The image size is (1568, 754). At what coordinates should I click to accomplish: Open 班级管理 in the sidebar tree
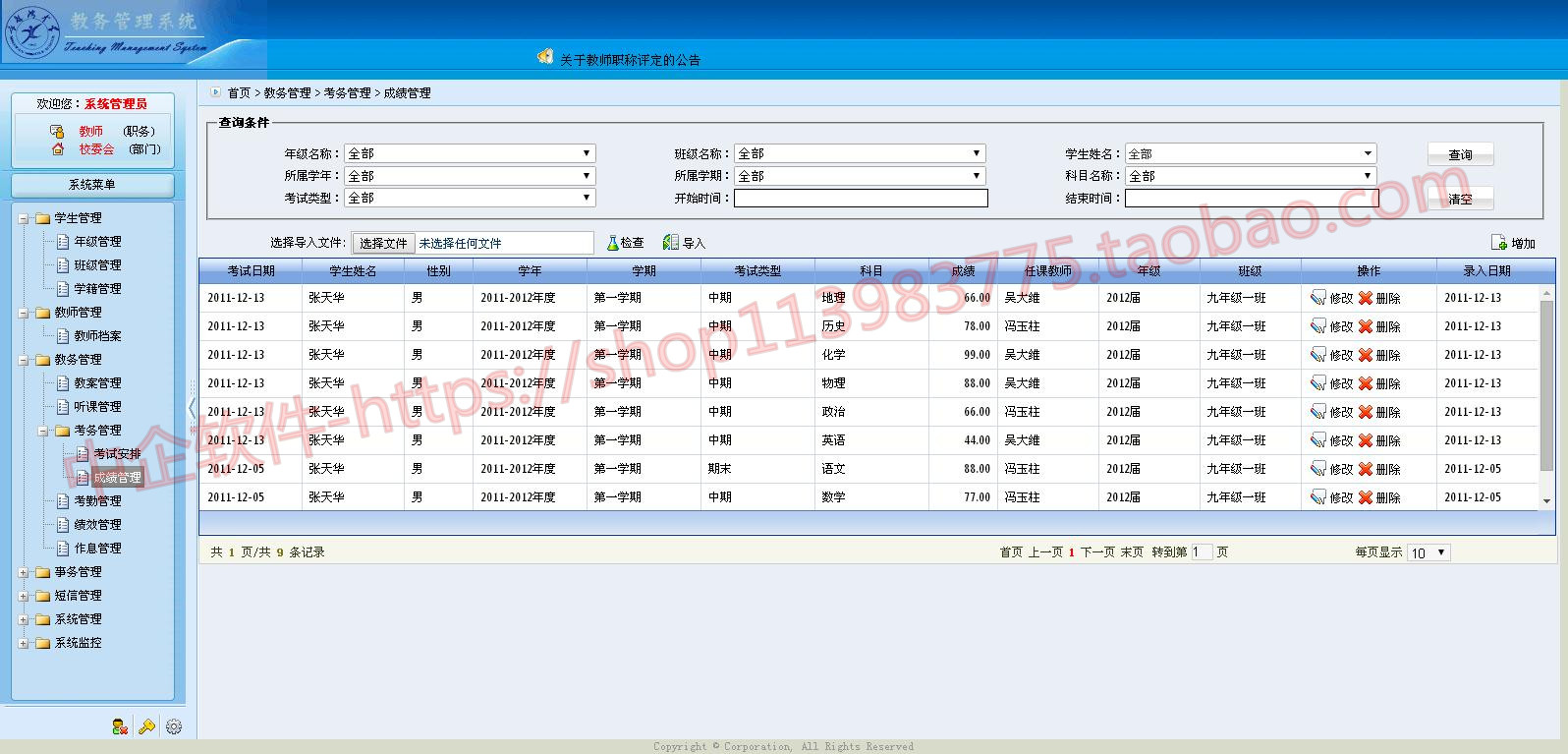(97, 265)
